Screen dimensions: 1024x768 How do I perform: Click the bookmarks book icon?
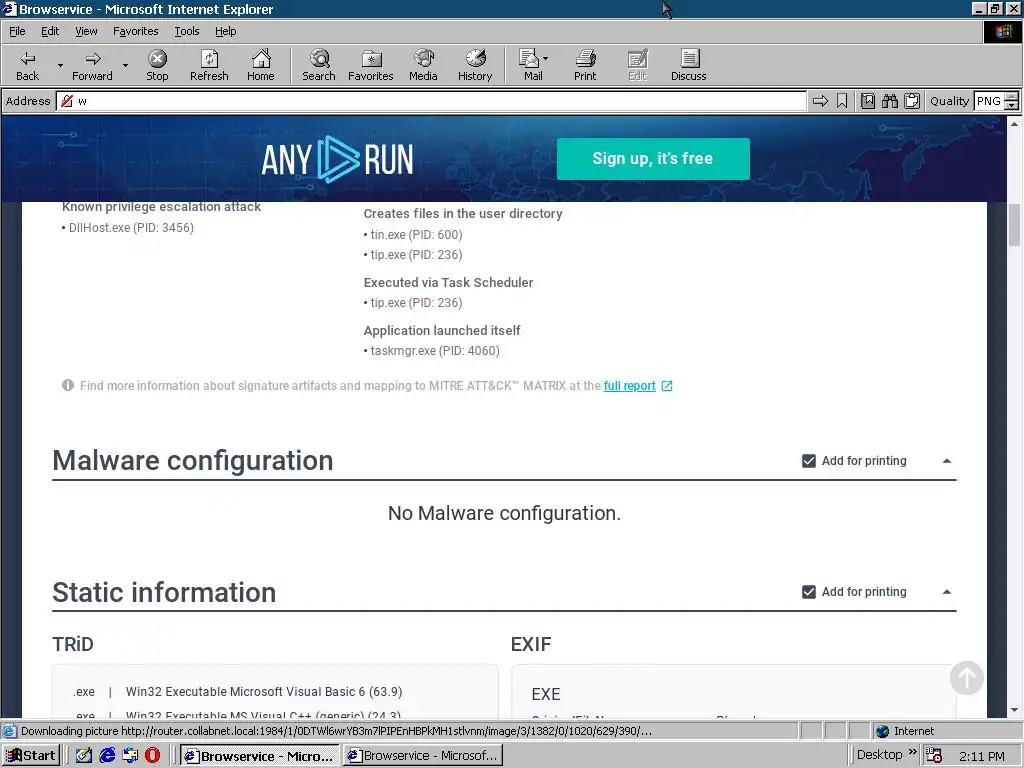[868, 101]
